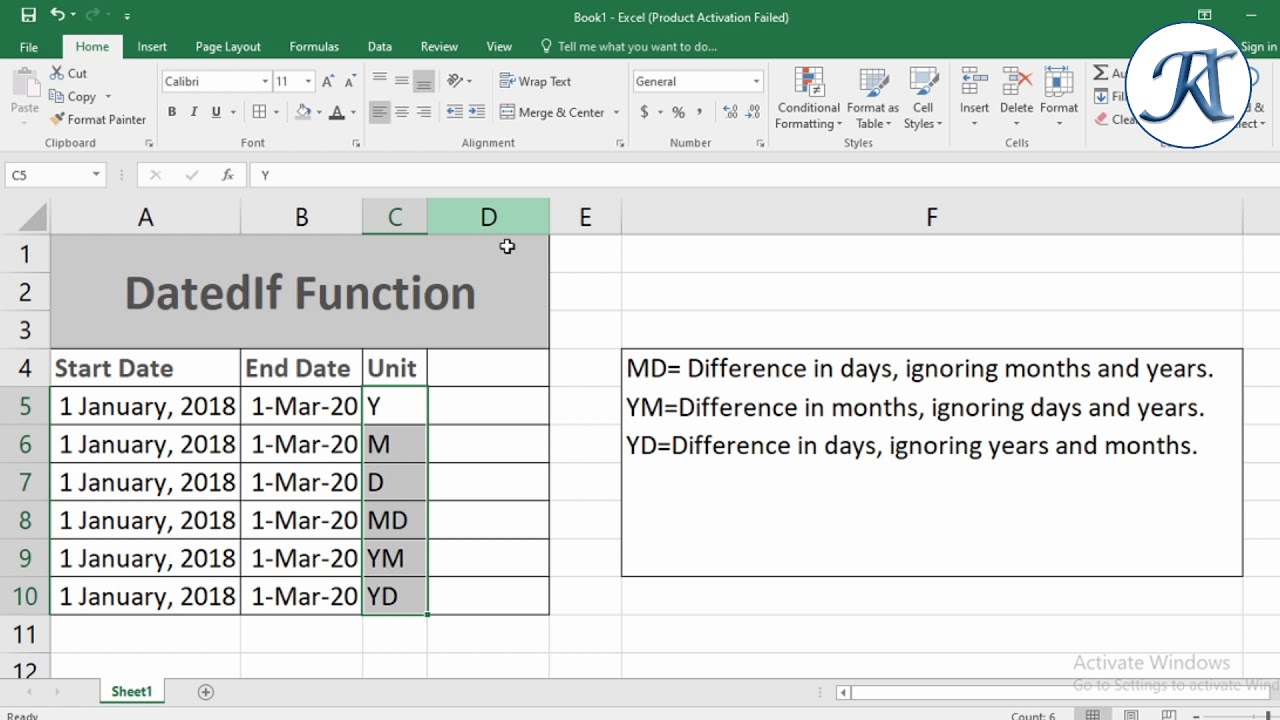Click the Orientation text angle icon
The image size is (1280, 720).
tap(455, 81)
